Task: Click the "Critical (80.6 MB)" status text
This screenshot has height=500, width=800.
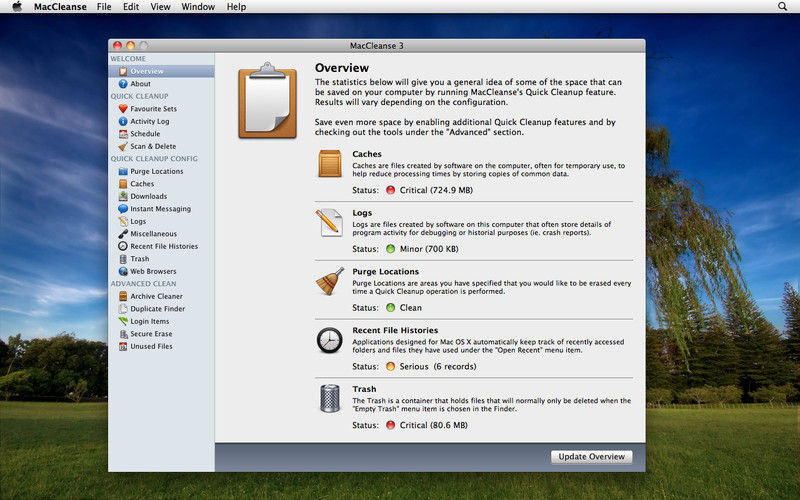Action: (x=434, y=425)
